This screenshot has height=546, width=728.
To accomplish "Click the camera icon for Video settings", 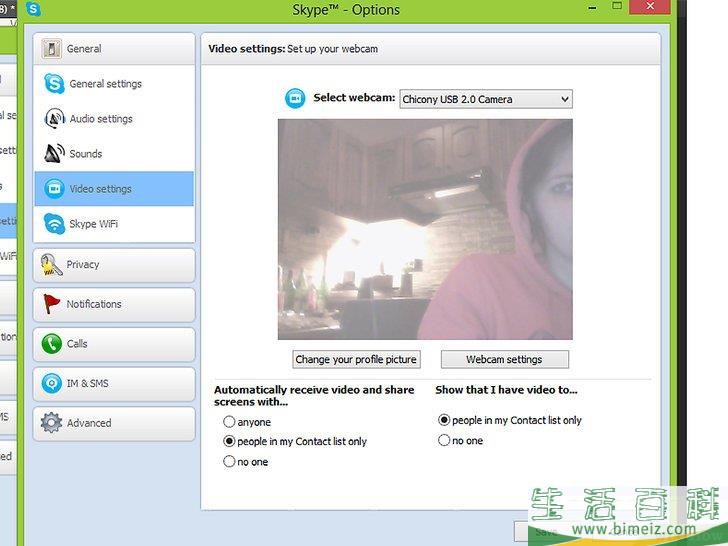I will pos(54,188).
